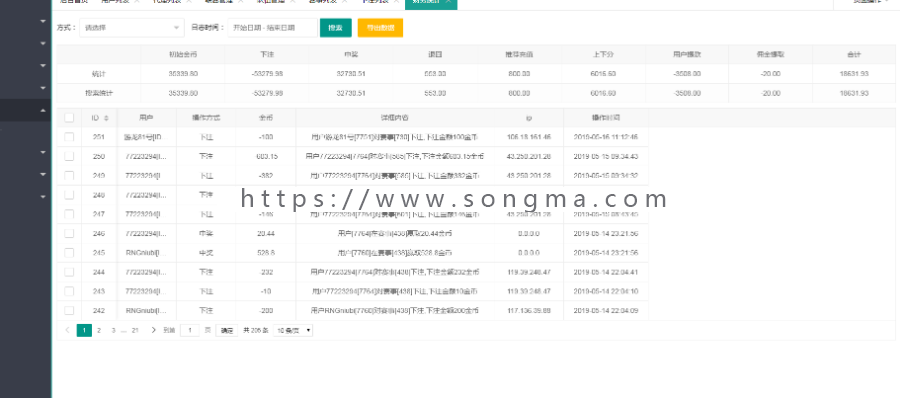The width and height of the screenshot is (900, 398).
Task: Collapse the expanded sidebar menu with up arrow
Action: (43, 110)
